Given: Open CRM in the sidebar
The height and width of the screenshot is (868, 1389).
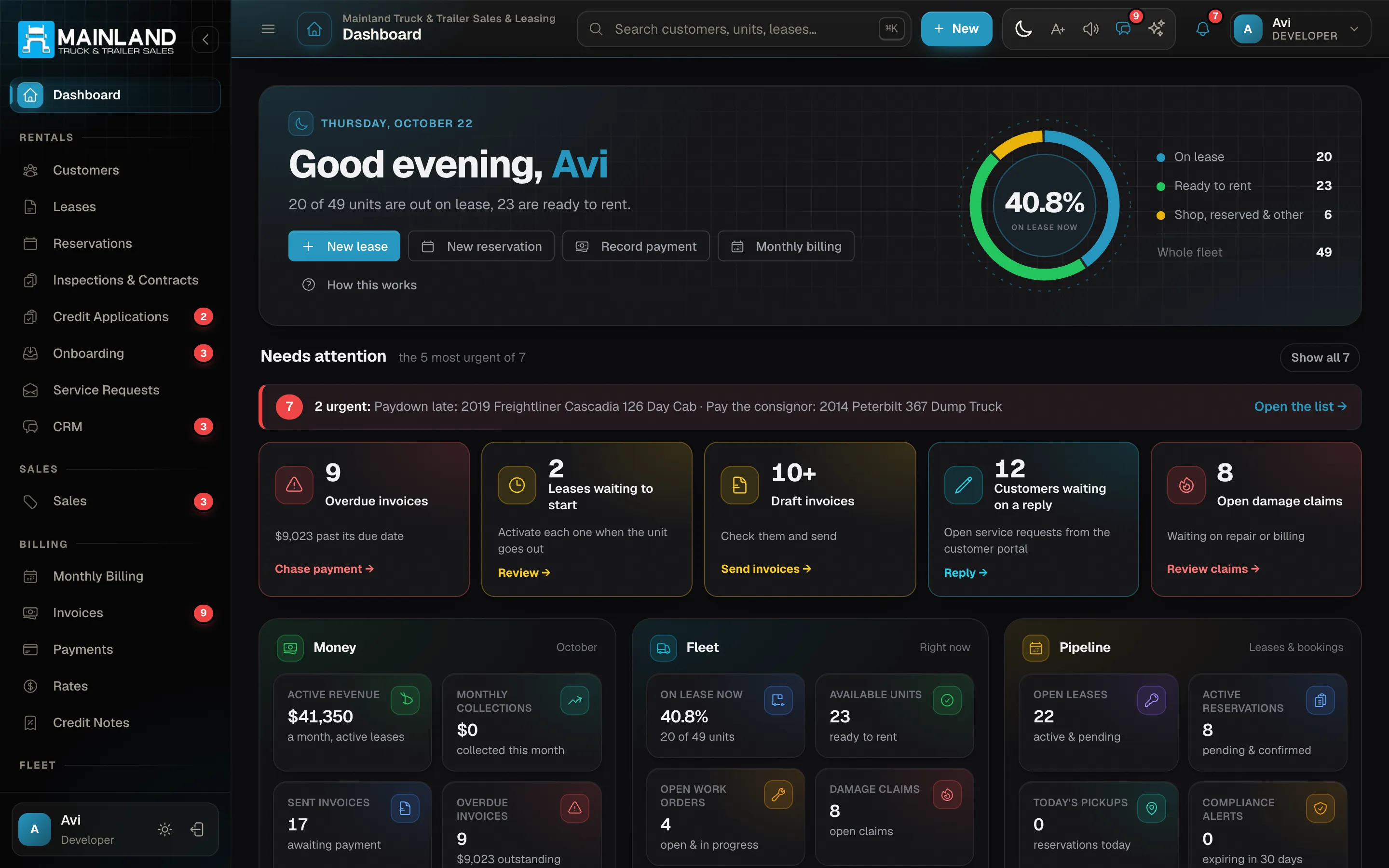Looking at the screenshot, I should pyautogui.click(x=115, y=427).
